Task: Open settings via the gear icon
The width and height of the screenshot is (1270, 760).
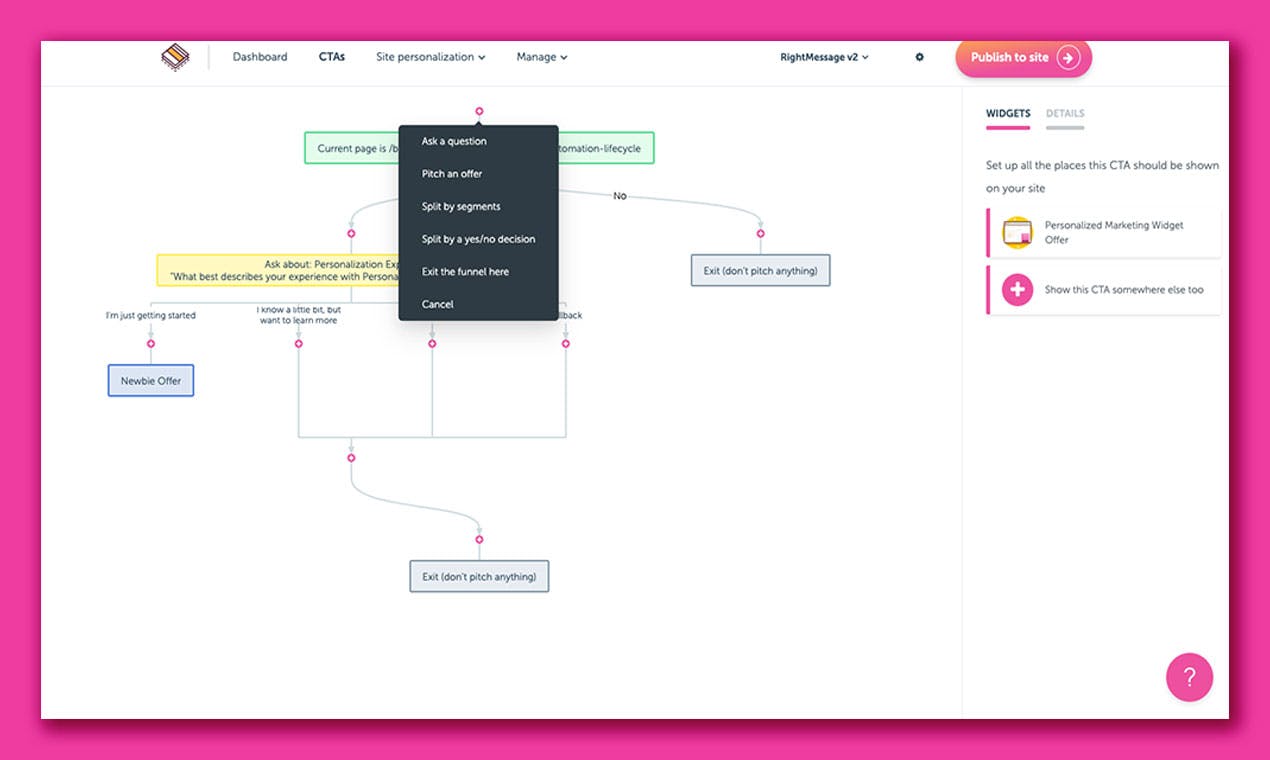Action: click(x=920, y=57)
